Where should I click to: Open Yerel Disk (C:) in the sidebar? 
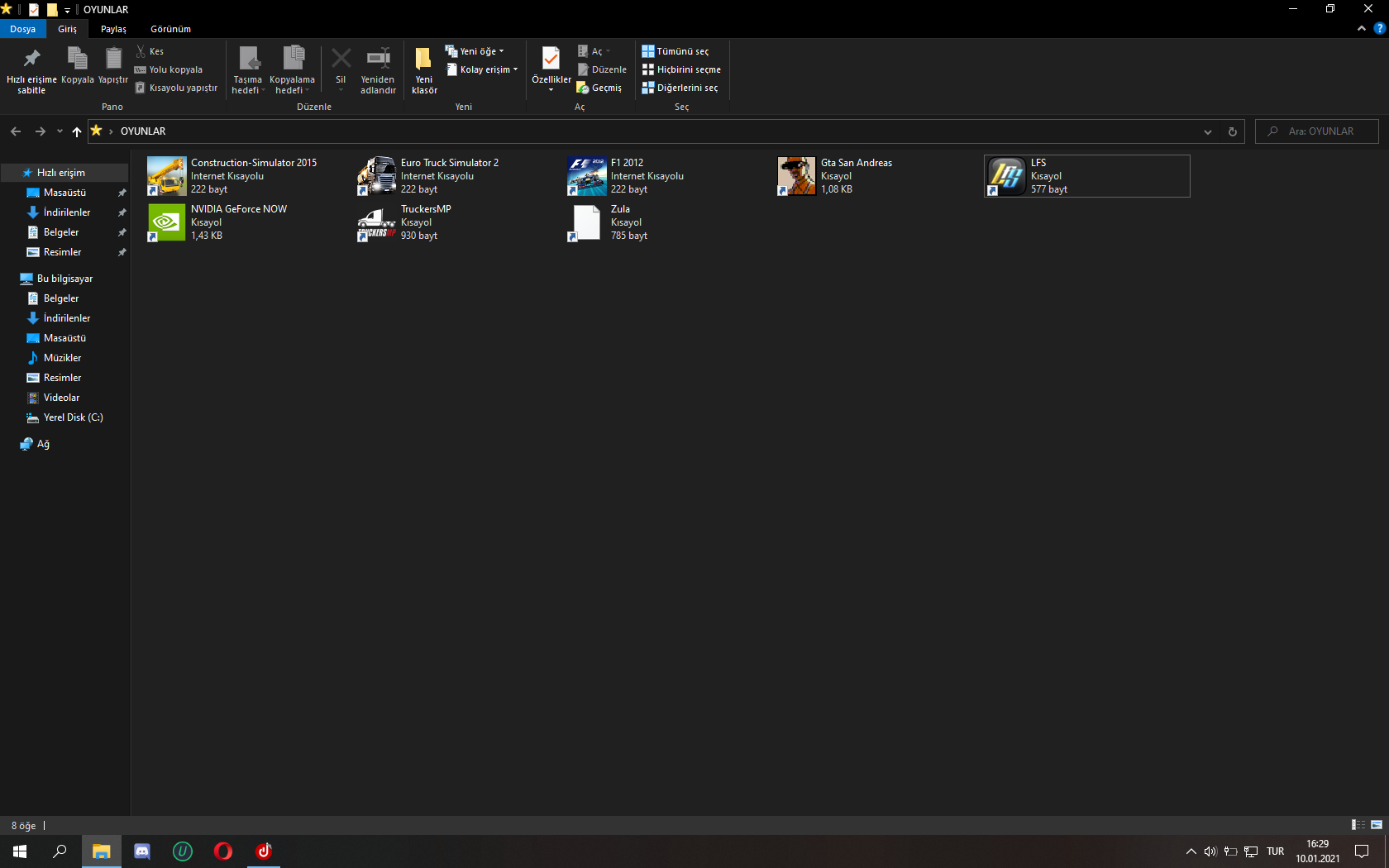coord(64,417)
